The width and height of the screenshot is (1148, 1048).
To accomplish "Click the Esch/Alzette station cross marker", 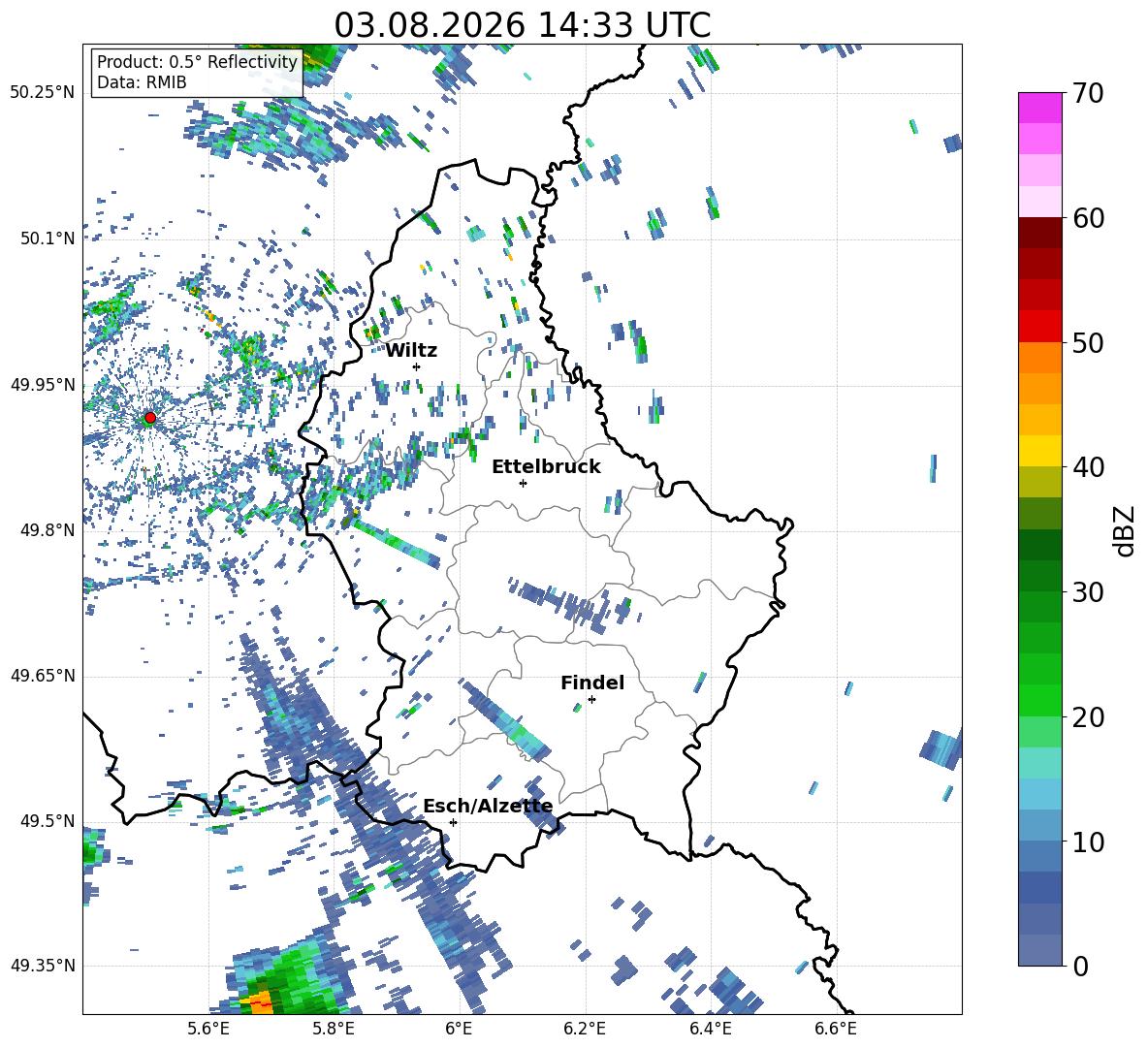I will pyautogui.click(x=453, y=822).
